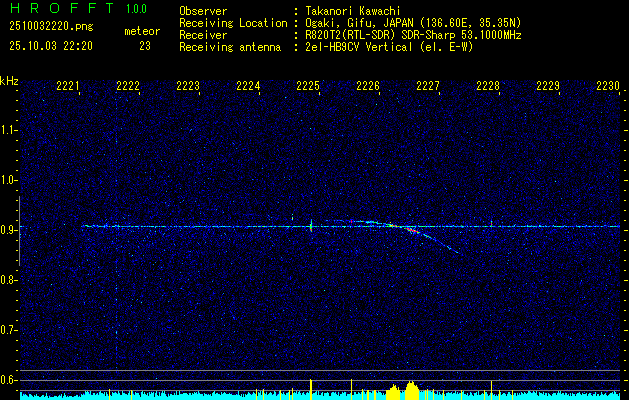Image resolution: width=629 pixels, height=400 pixels.
Task: Click the 2230 time axis label
Action: (608, 86)
